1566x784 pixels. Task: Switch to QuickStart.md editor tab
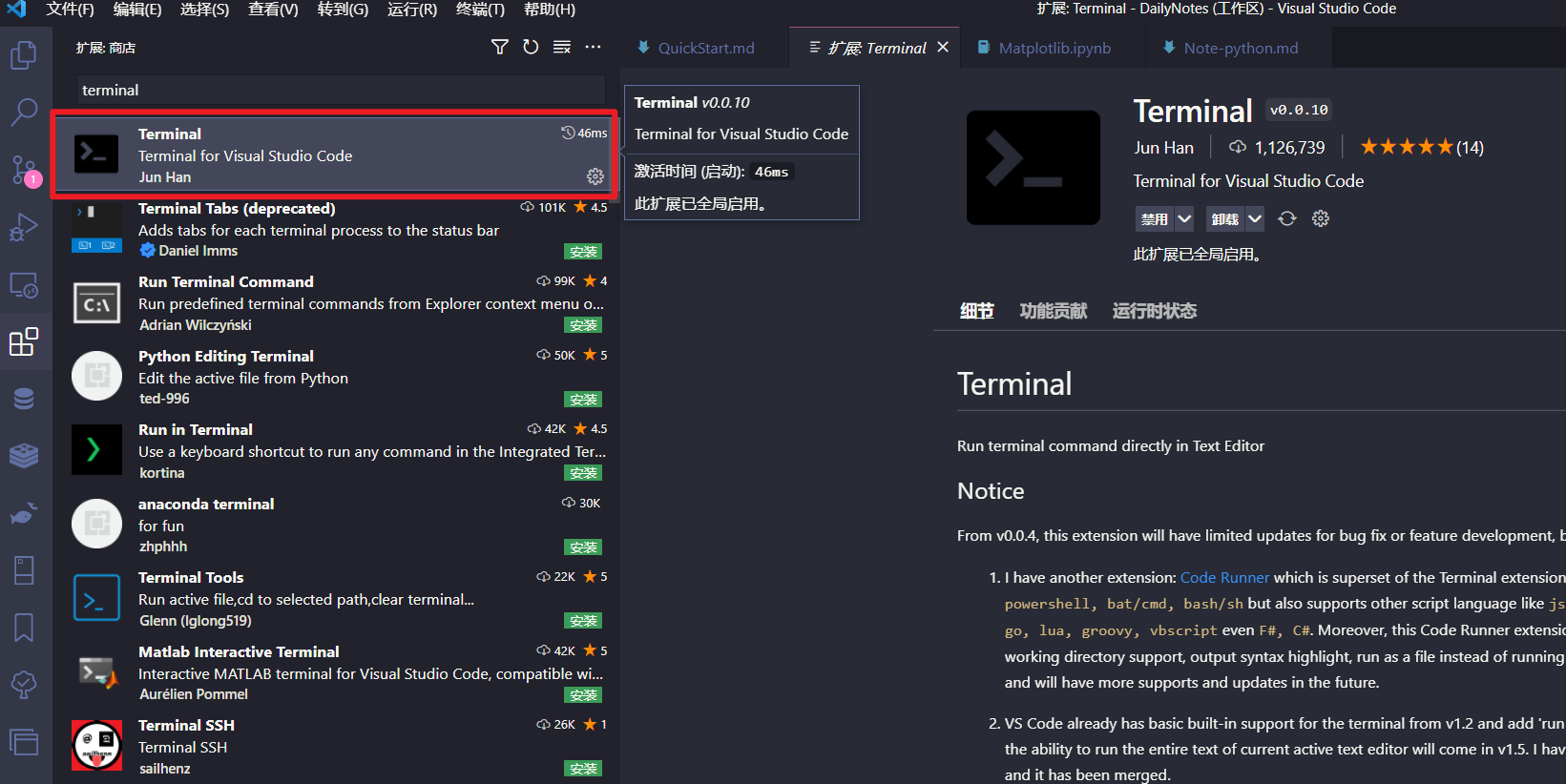706,48
